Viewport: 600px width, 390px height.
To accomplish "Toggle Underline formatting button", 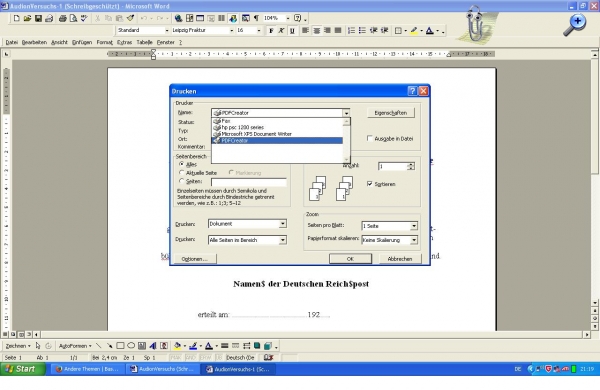I will [292, 31].
